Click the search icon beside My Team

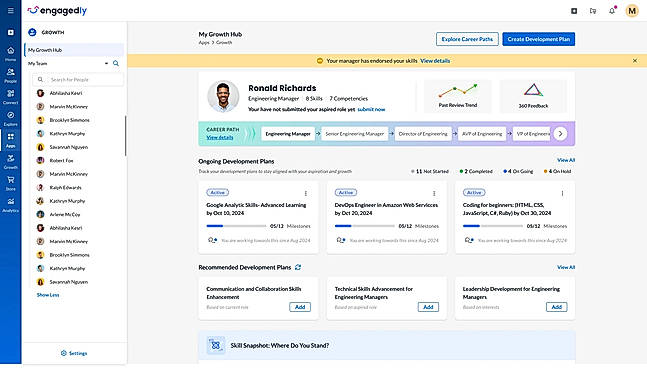point(116,63)
